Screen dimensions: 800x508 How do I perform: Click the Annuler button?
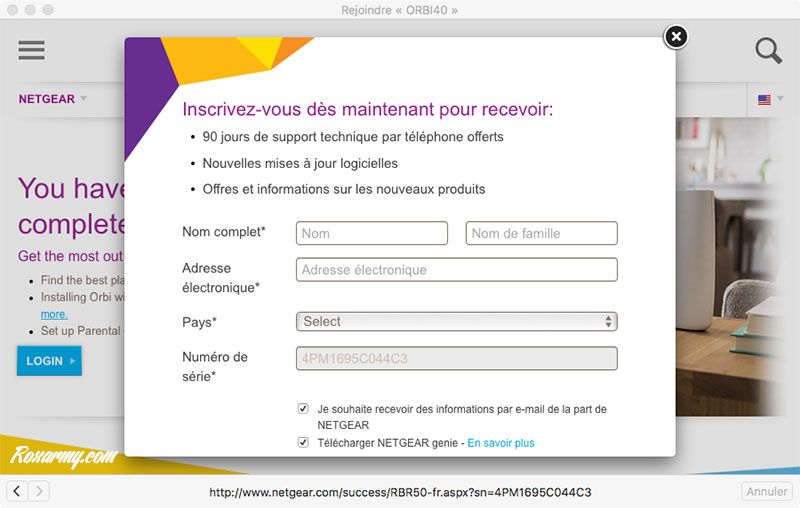(x=767, y=491)
